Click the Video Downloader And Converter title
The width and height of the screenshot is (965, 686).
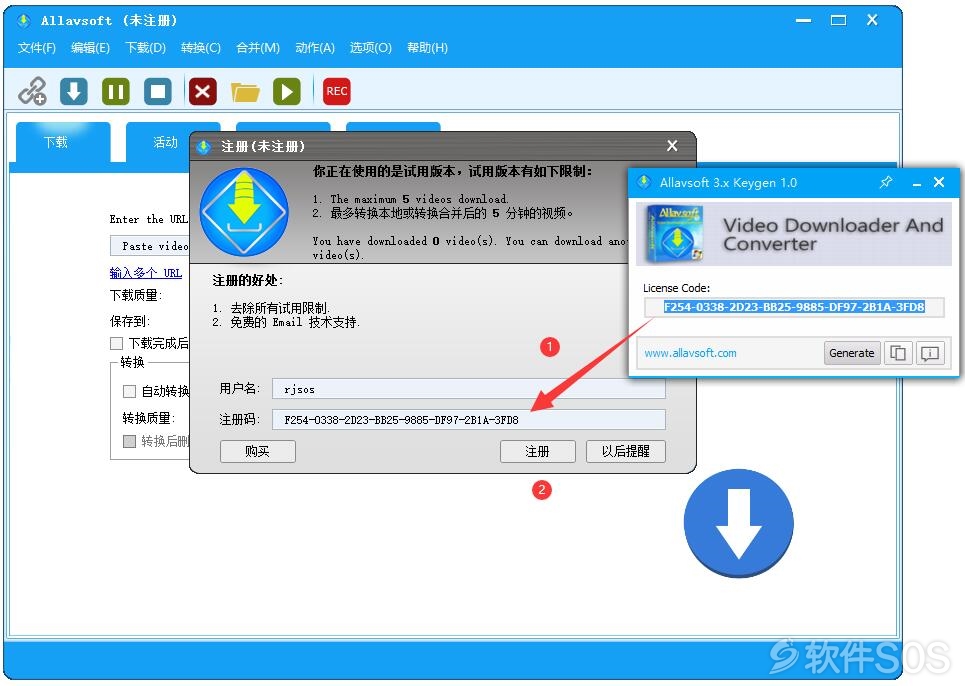click(x=833, y=234)
